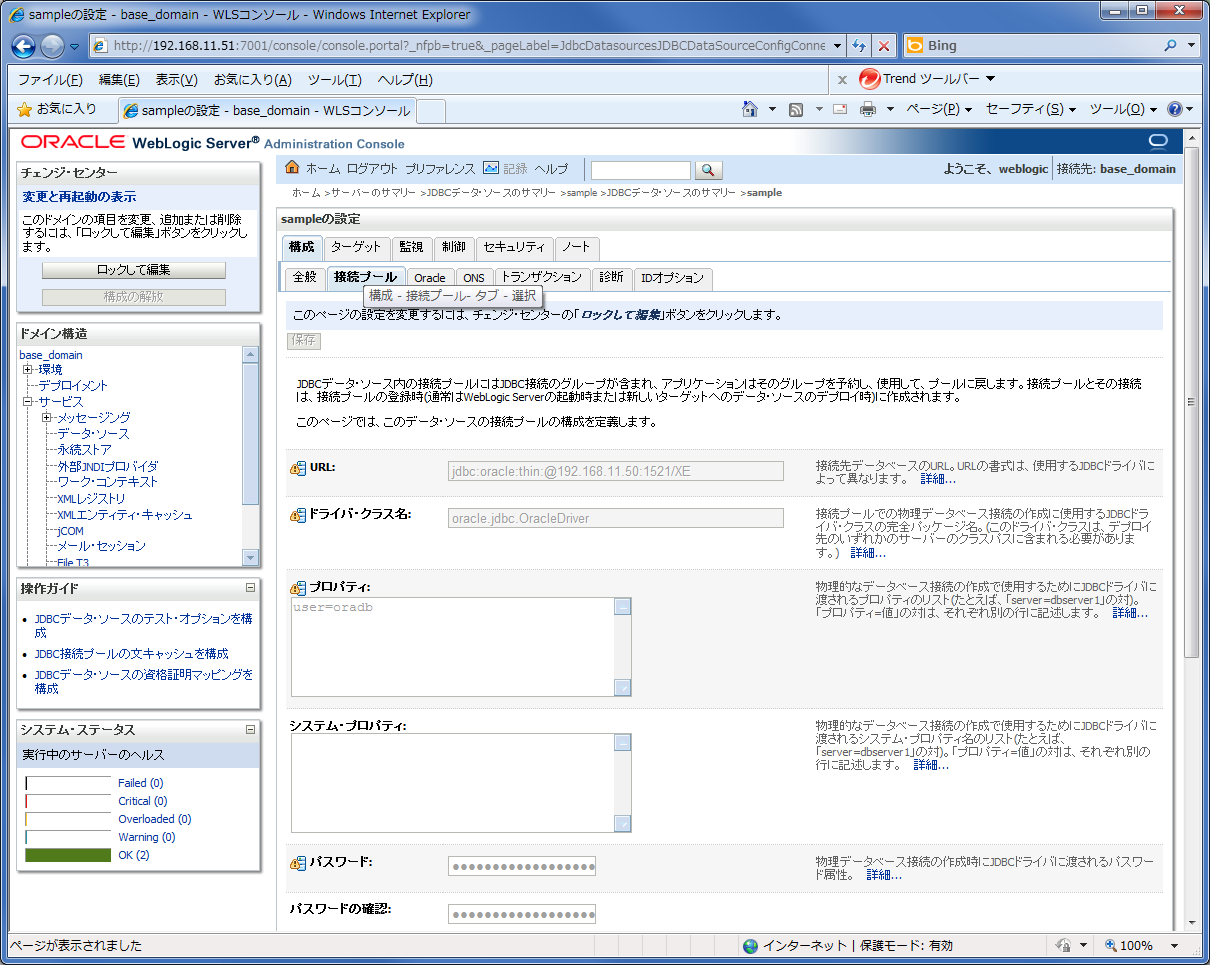Click the read mail envelope icon

[x=840, y=109]
